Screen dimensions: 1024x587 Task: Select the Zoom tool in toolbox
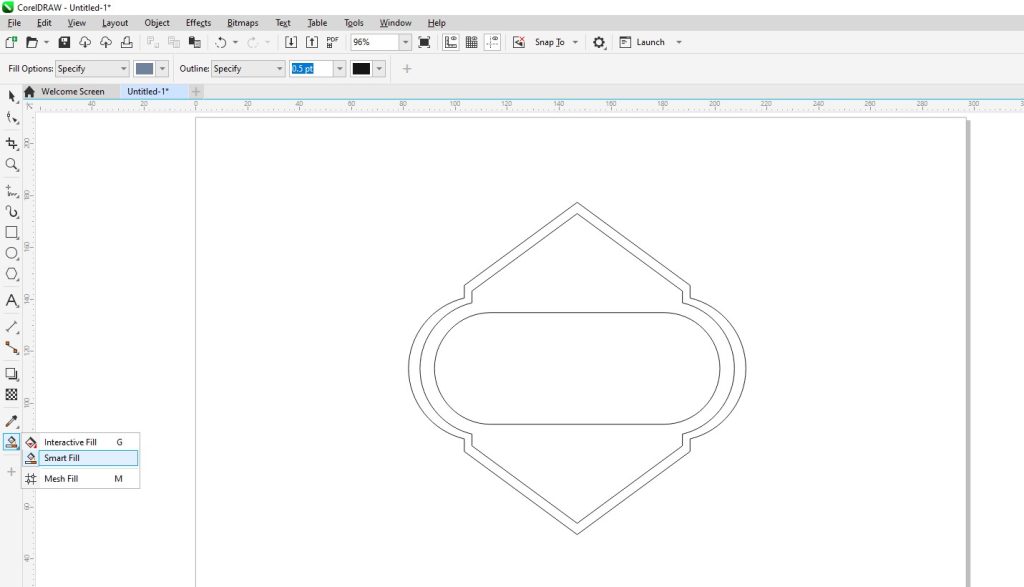pos(12,164)
